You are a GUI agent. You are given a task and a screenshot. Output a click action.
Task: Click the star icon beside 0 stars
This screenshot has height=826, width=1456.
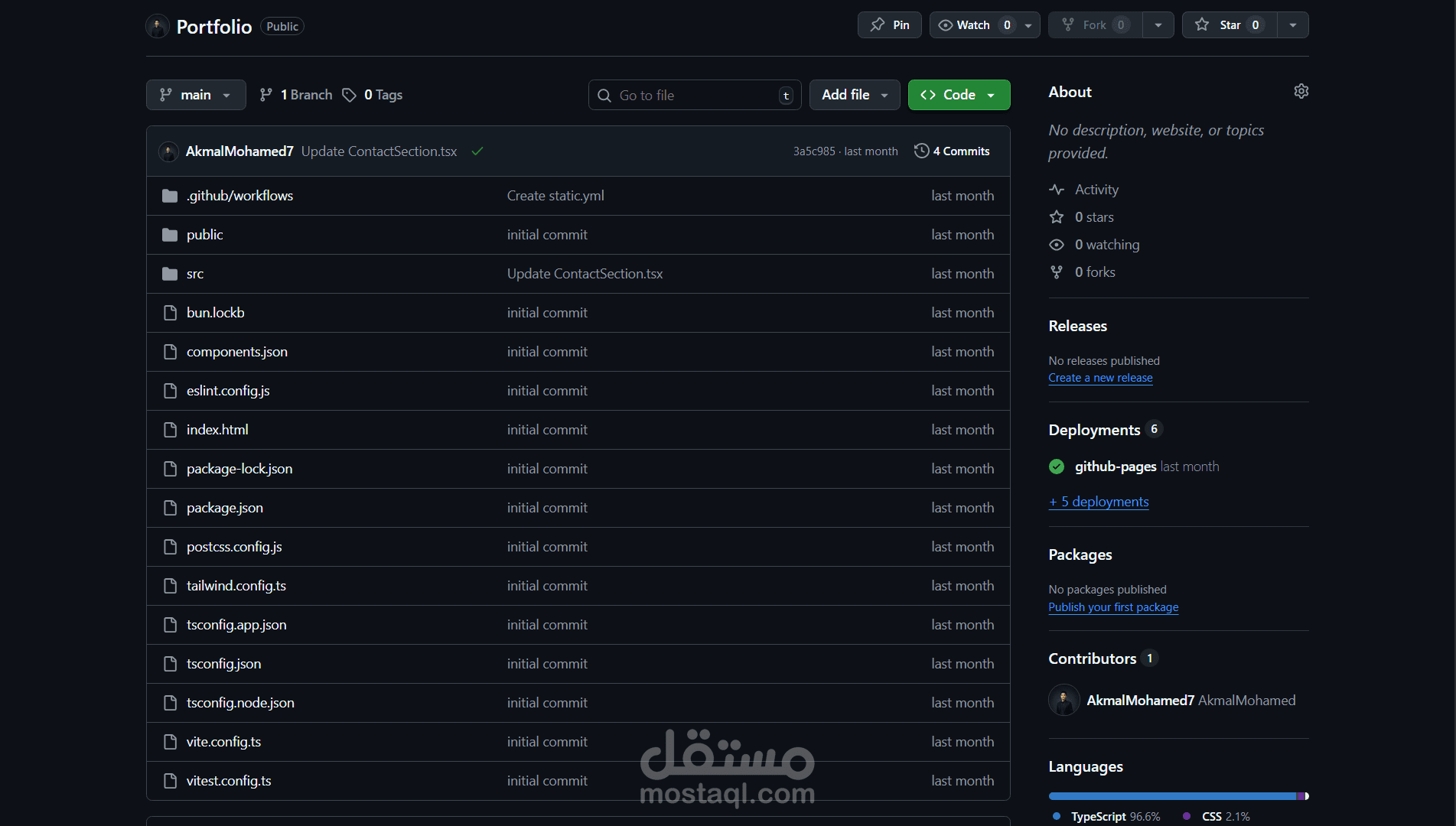(1057, 217)
